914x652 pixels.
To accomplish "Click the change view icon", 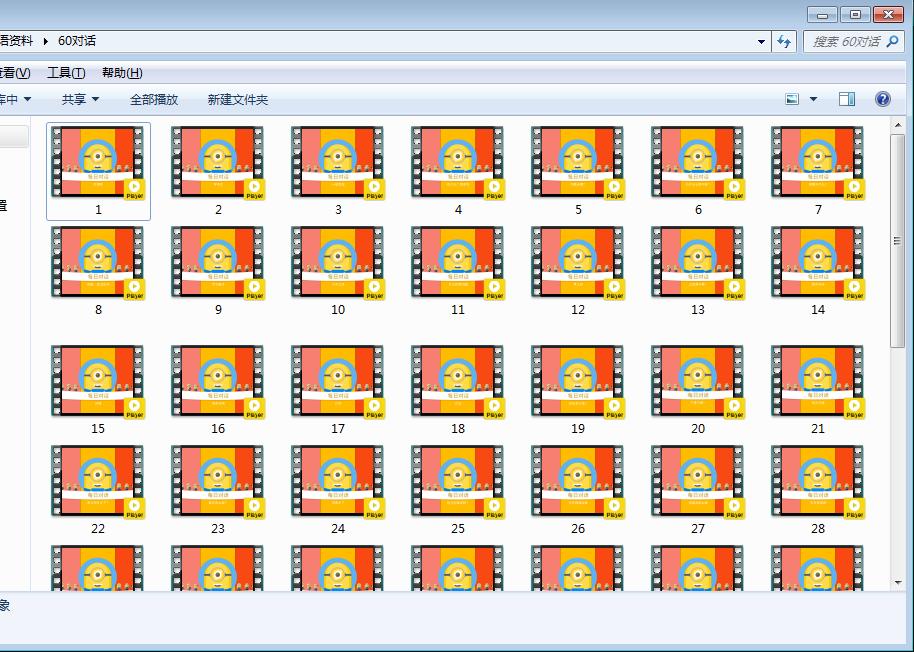I will 792,99.
